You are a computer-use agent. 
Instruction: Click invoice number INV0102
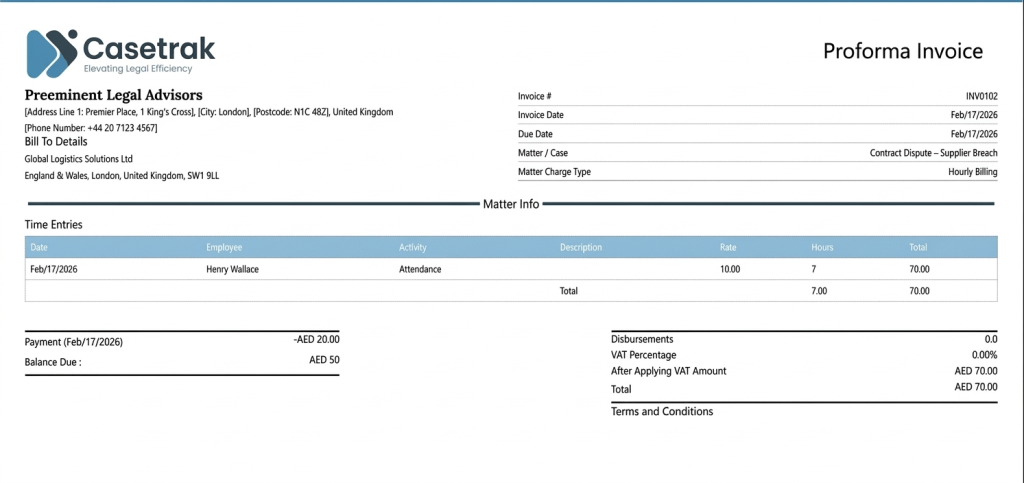click(981, 96)
